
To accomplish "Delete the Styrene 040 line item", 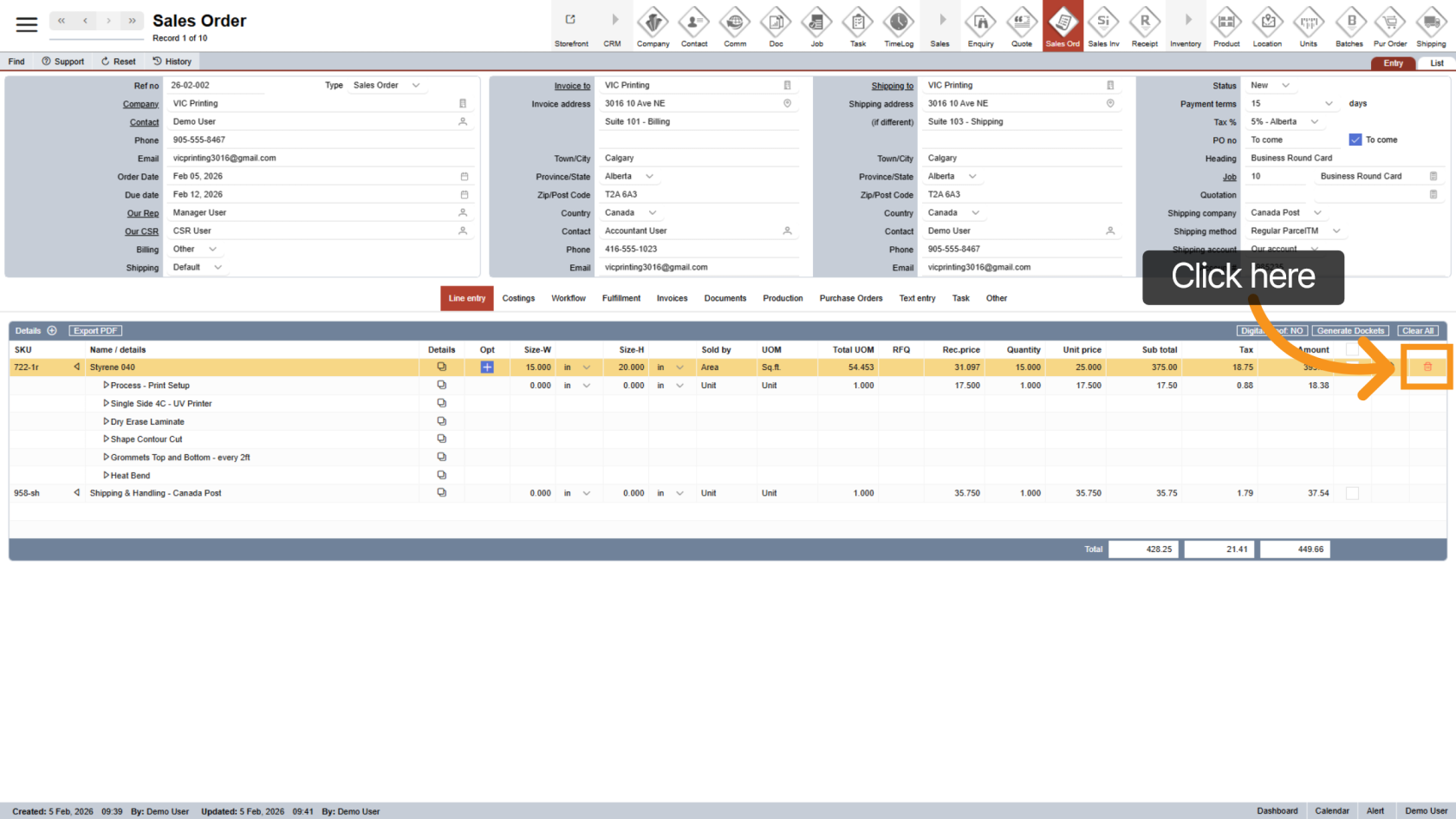I will 1427,367.
